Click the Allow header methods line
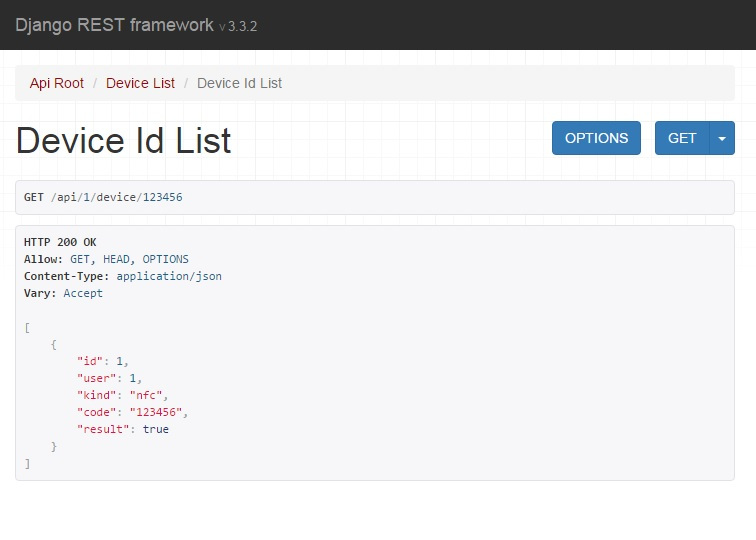Viewport: 756px width, 540px height. click(x=106, y=259)
